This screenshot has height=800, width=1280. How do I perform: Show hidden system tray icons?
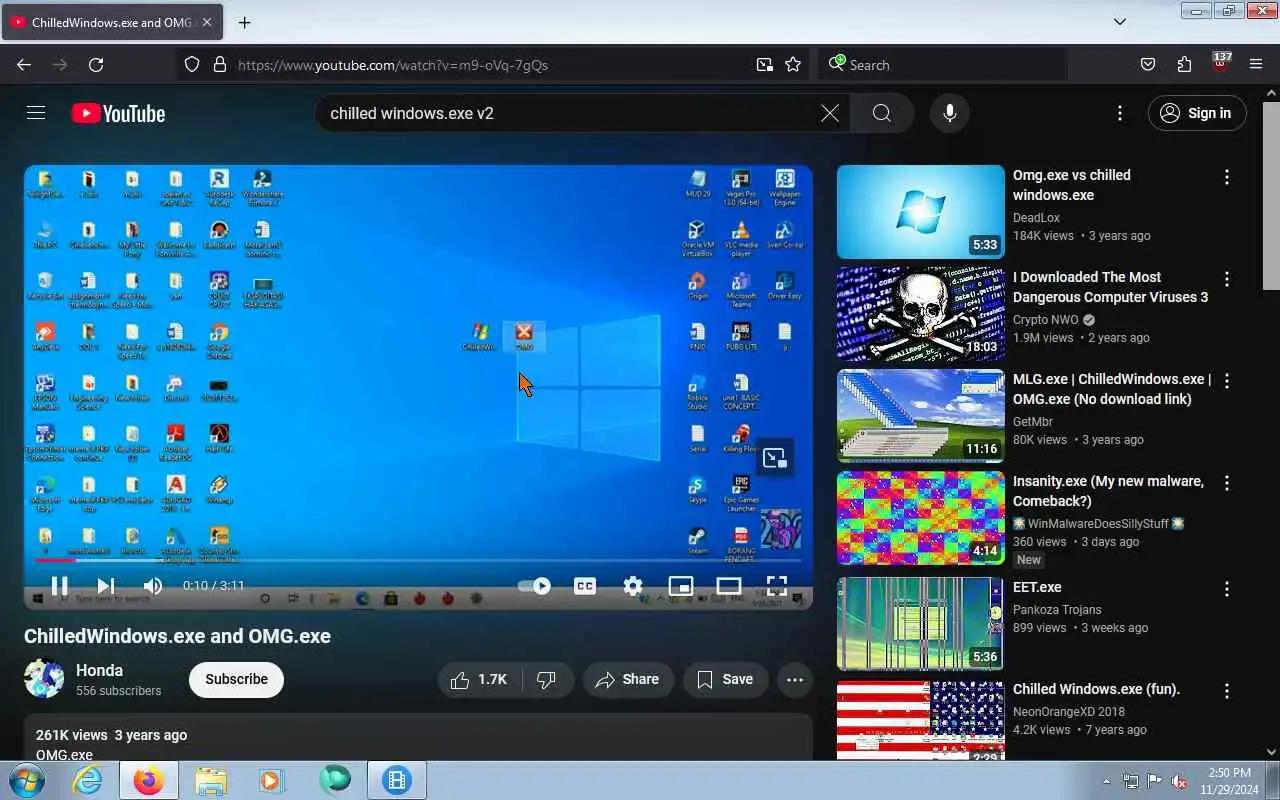click(x=1106, y=781)
